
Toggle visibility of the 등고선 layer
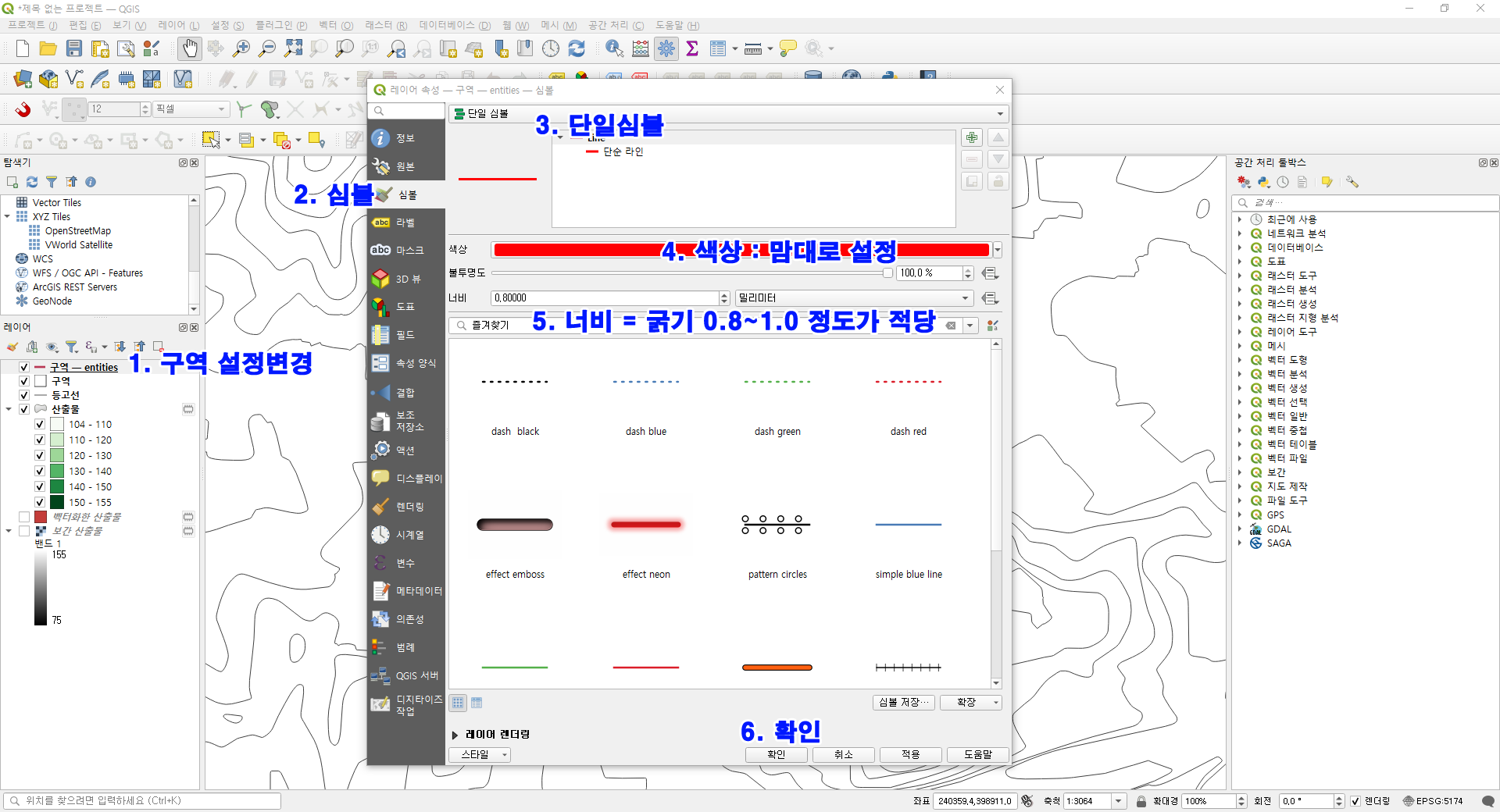[x=24, y=395]
